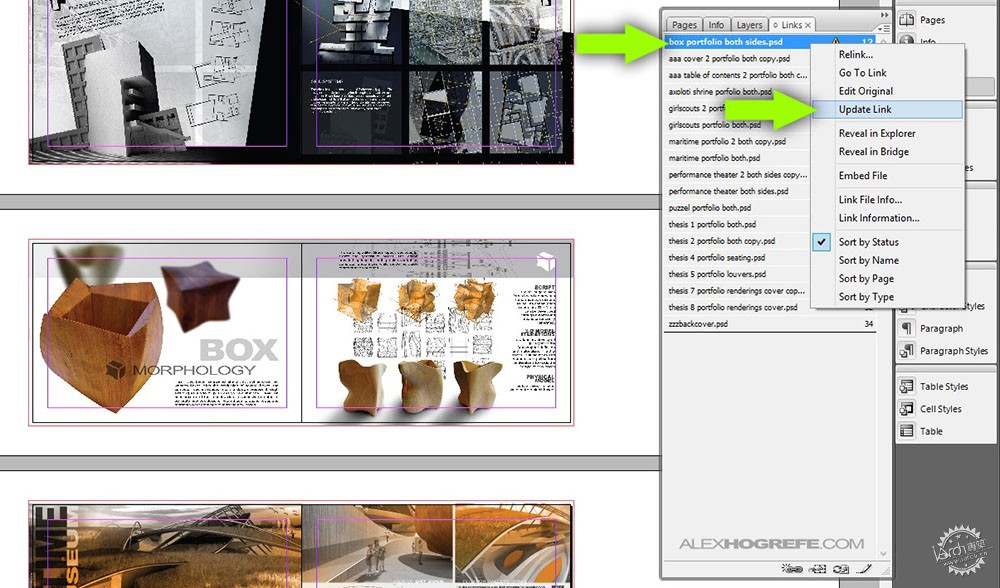Select link 'aaa table of contents 2 portfolio both c...'
This screenshot has width=1000, height=588.
pyautogui.click(x=737, y=75)
